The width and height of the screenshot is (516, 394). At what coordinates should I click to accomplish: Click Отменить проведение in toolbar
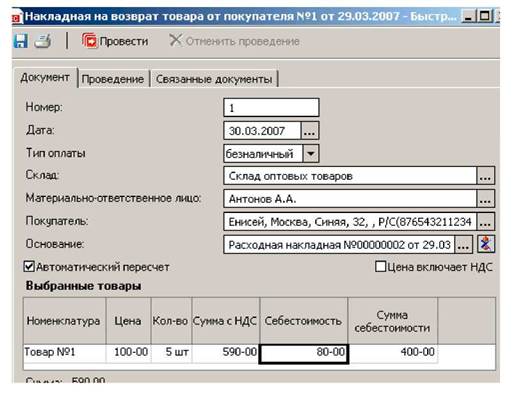(234, 41)
